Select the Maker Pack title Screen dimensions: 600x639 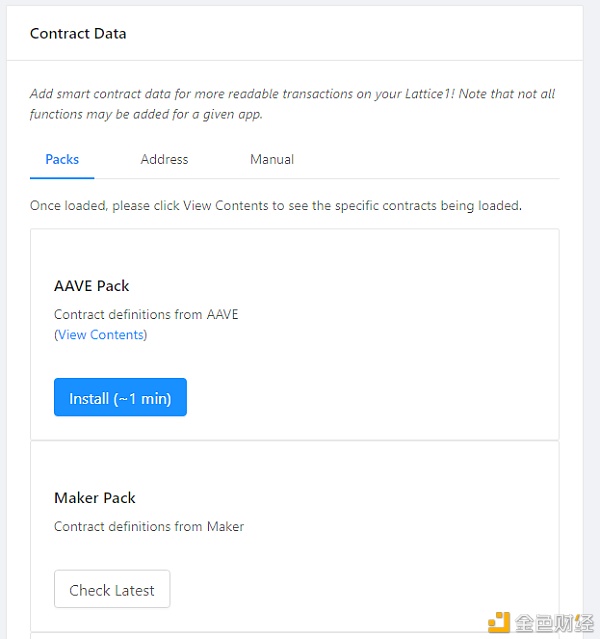(95, 498)
